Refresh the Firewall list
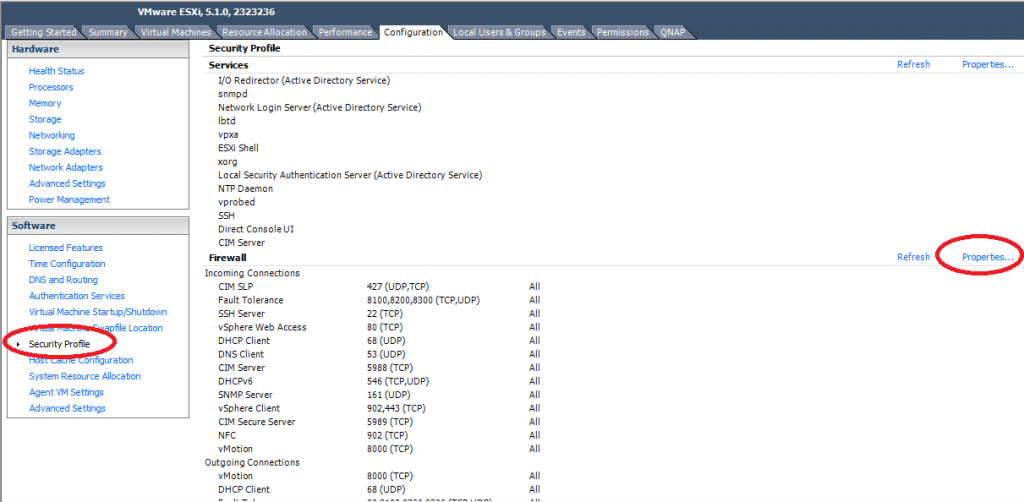This screenshot has height=502, width=1024. tap(913, 257)
